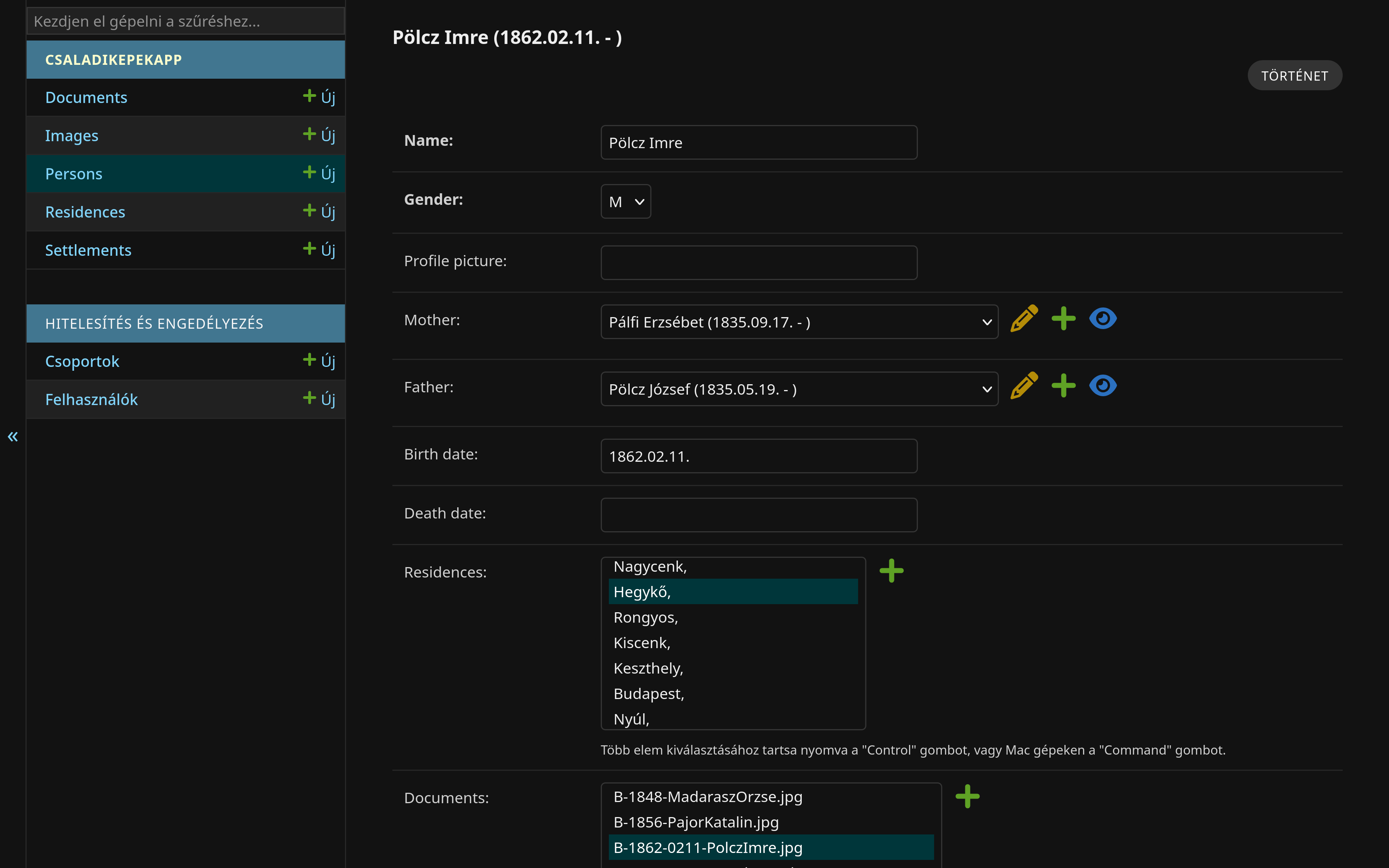The image size is (1389, 868).
Task: Select B-1848-MadaraszOrzse.jpg document
Action: [x=771, y=797]
